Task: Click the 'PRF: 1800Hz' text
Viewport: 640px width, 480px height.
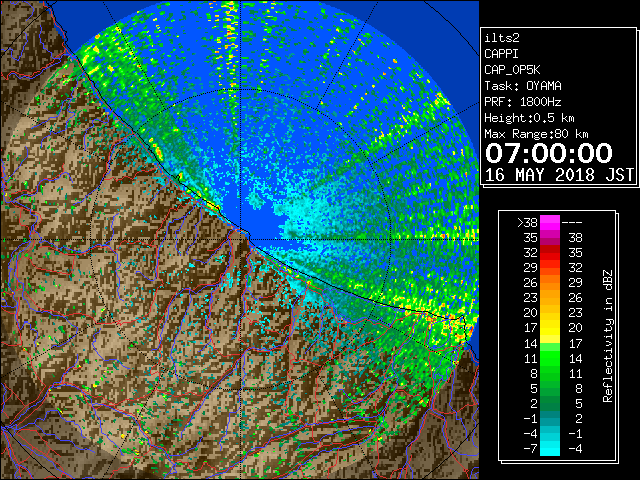Action: 523,102
